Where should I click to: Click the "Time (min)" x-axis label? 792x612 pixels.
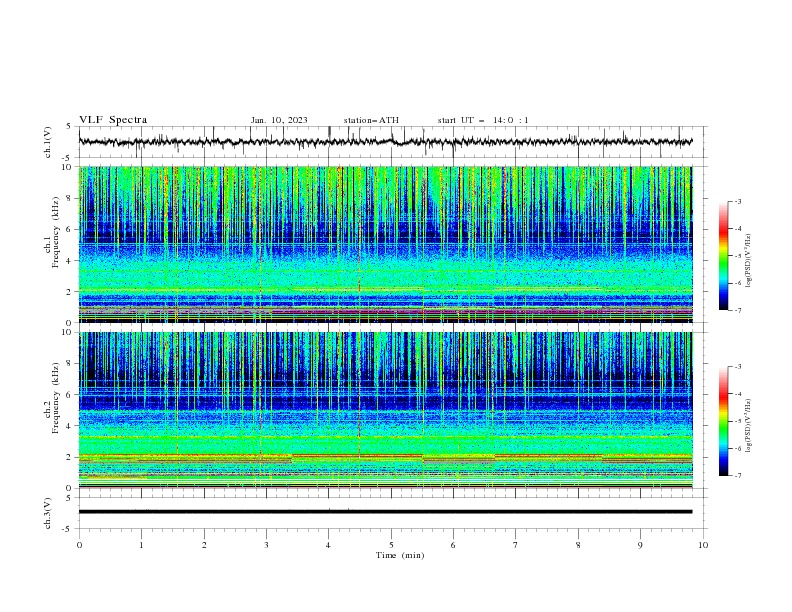coord(400,555)
